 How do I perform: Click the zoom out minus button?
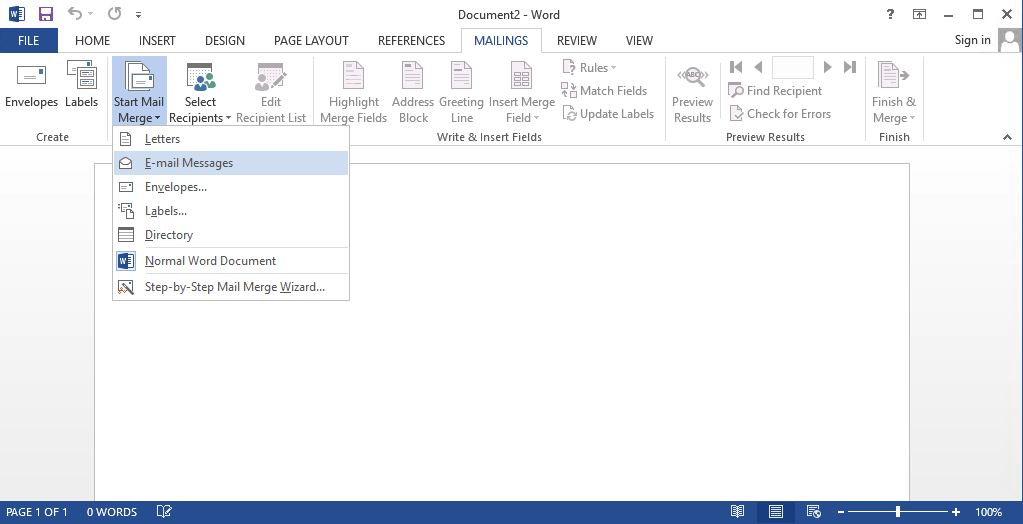841,512
